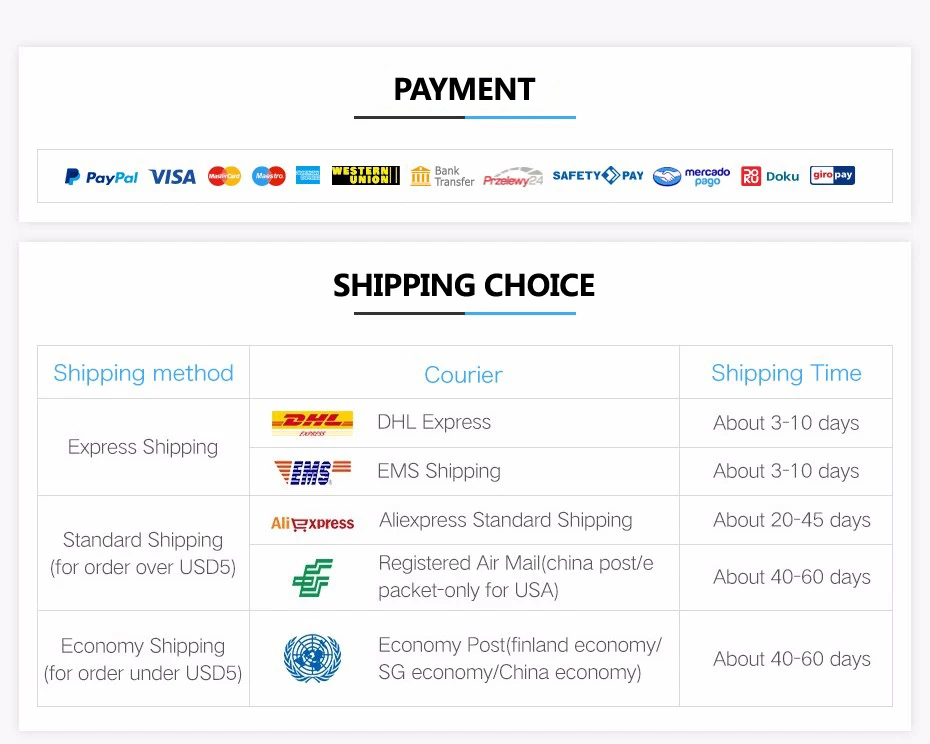Click the SafetyPay logo
The height and width of the screenshot is (744, 930).
598,176
